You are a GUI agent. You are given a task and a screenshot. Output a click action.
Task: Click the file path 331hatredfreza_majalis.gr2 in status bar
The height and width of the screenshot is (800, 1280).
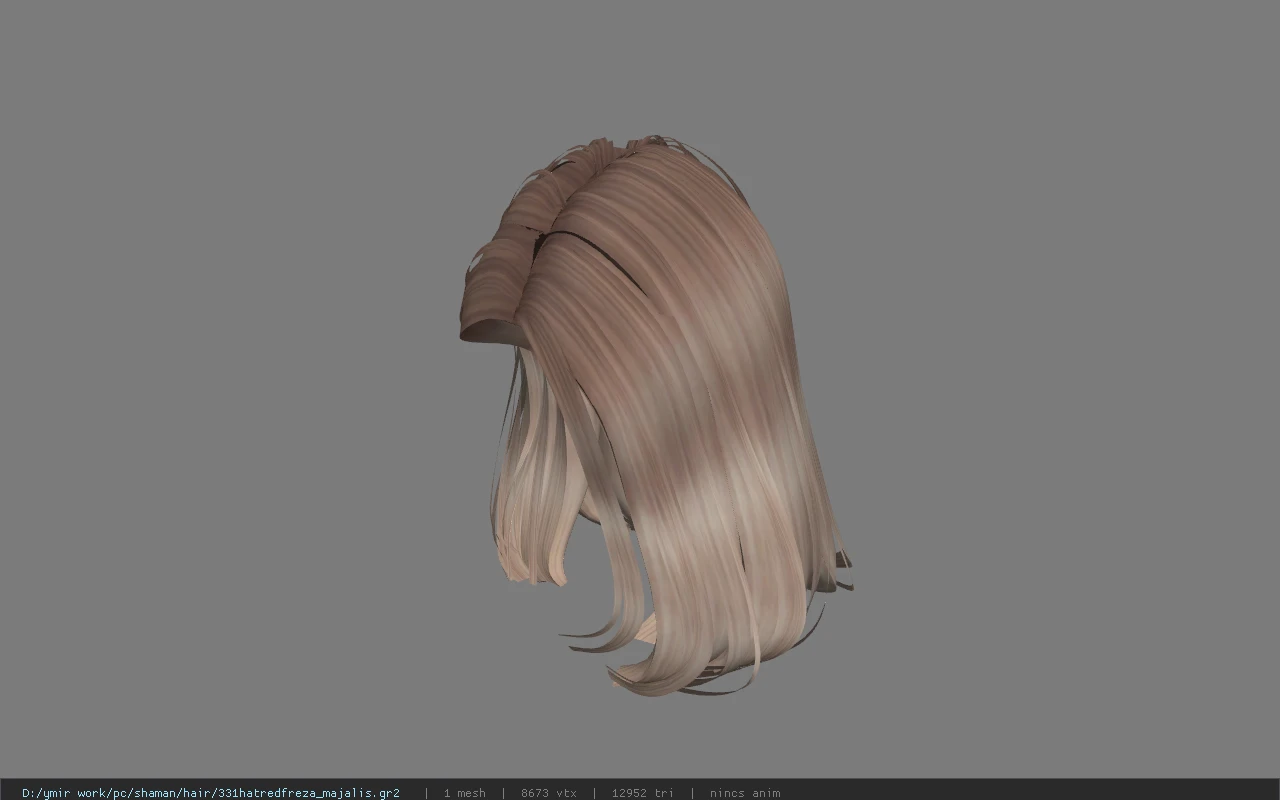[x=211, y=793]
